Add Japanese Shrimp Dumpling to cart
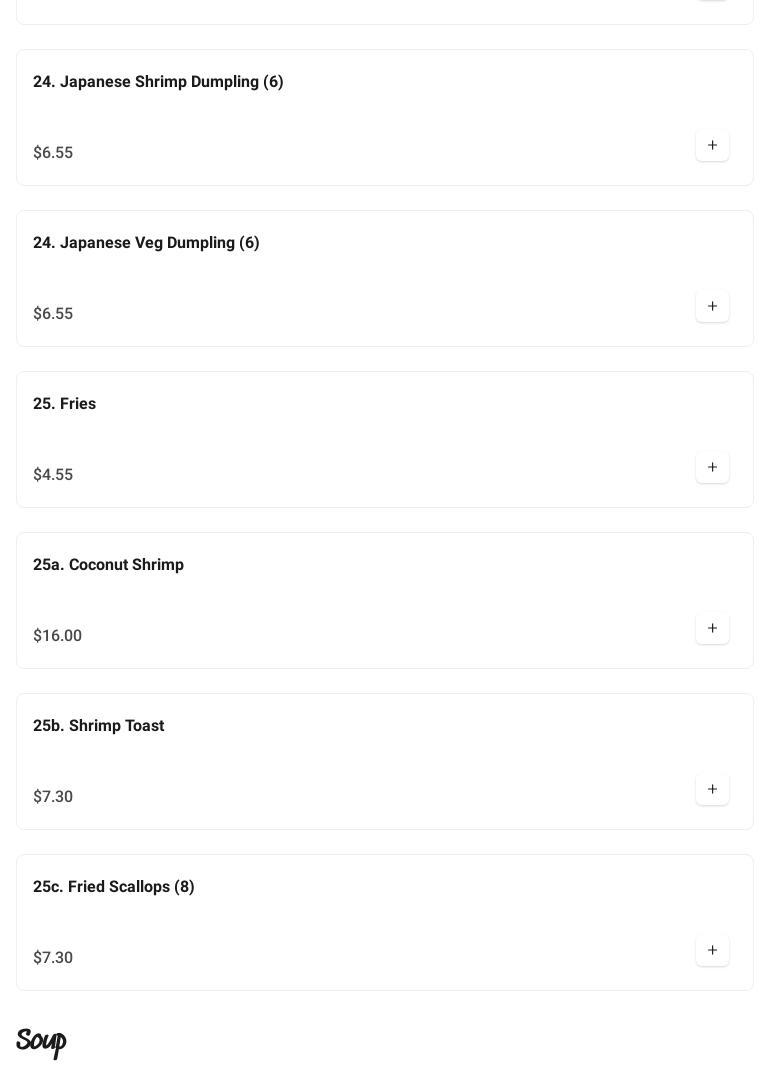 click(712, 146)
